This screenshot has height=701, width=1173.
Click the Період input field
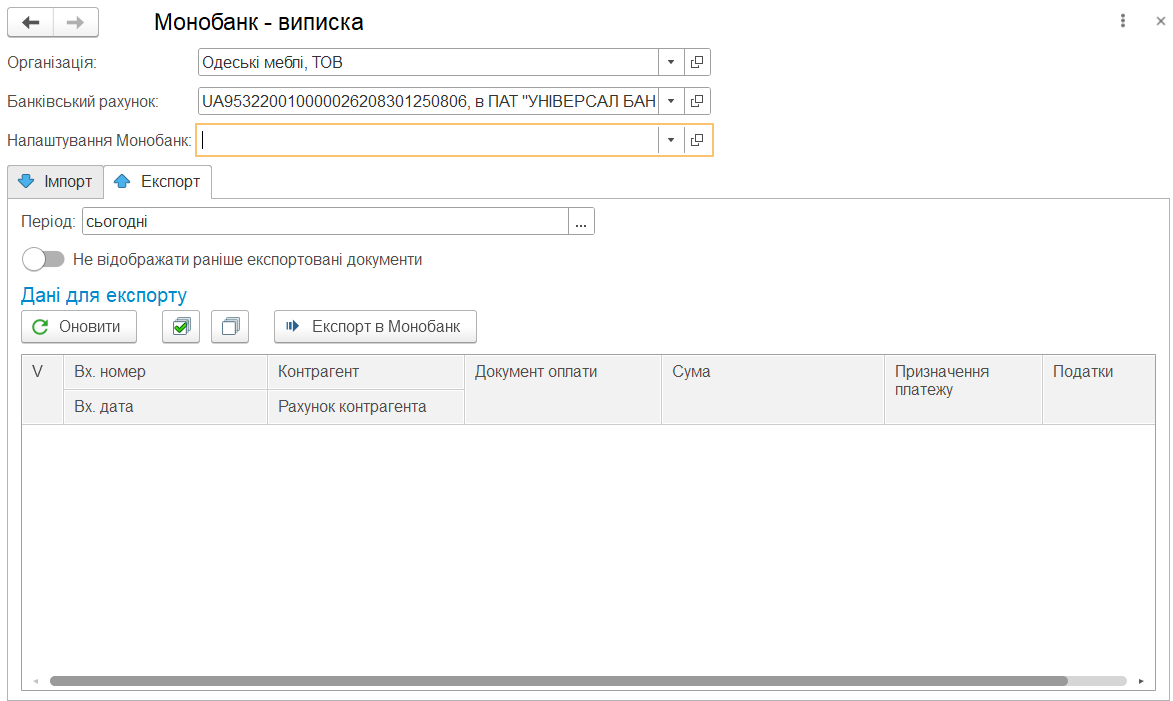(324, 221)
